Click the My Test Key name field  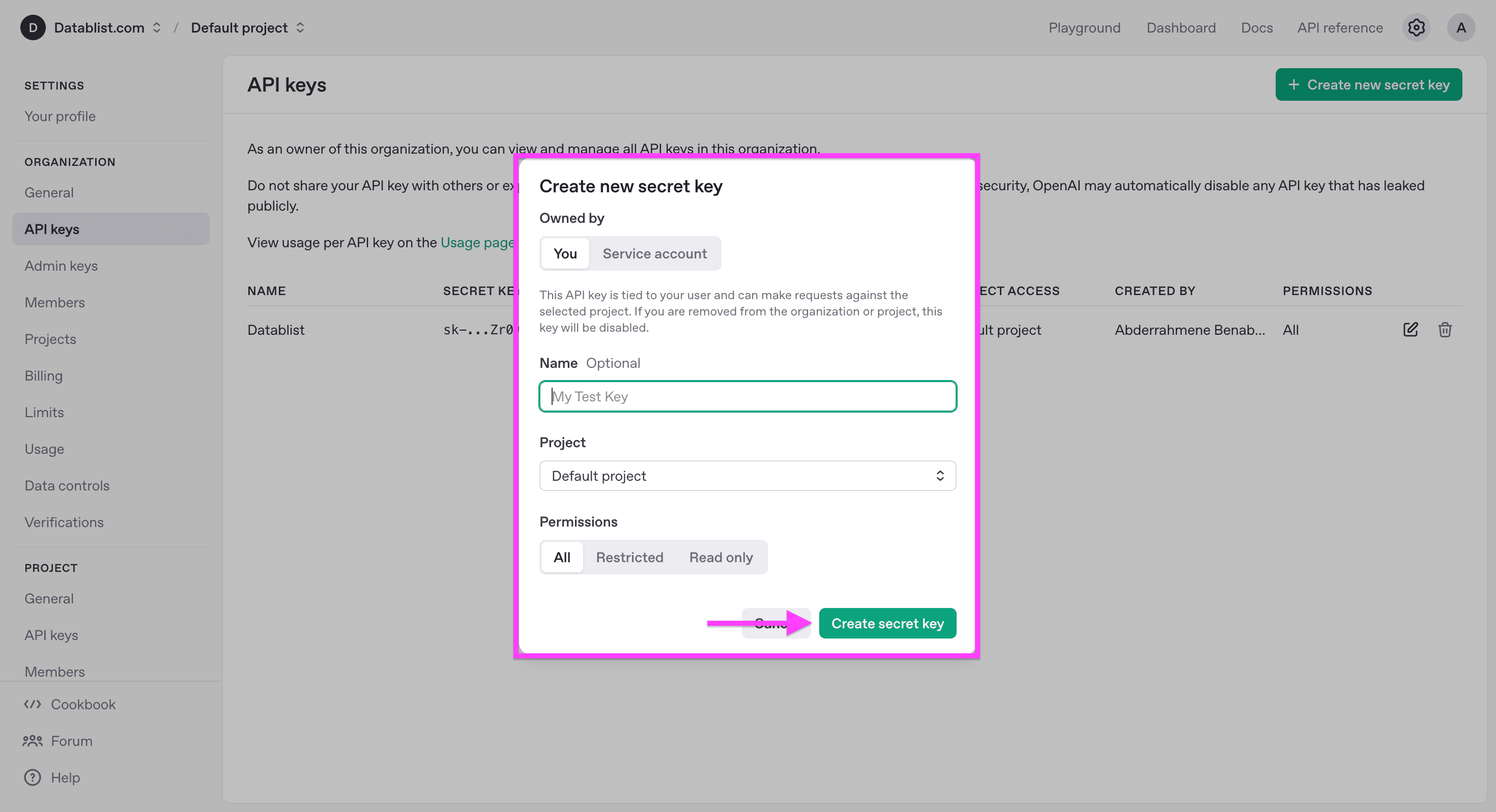[747, 396]
